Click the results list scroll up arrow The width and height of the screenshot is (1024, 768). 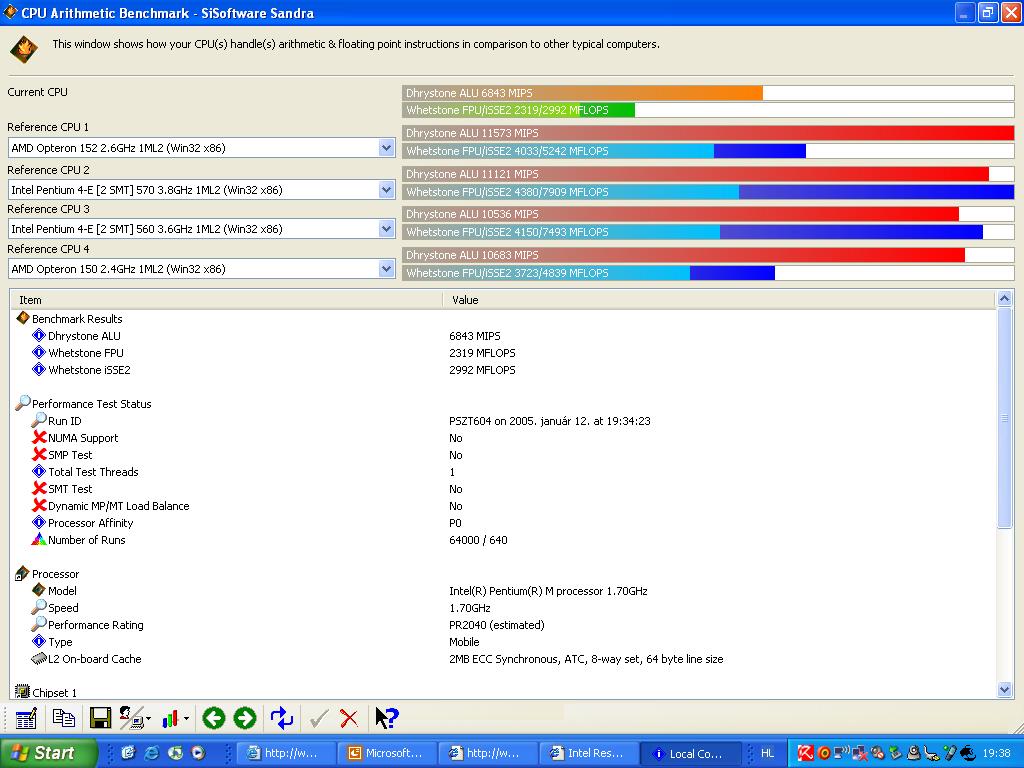pyautogui.click(x=1004, y=298)
